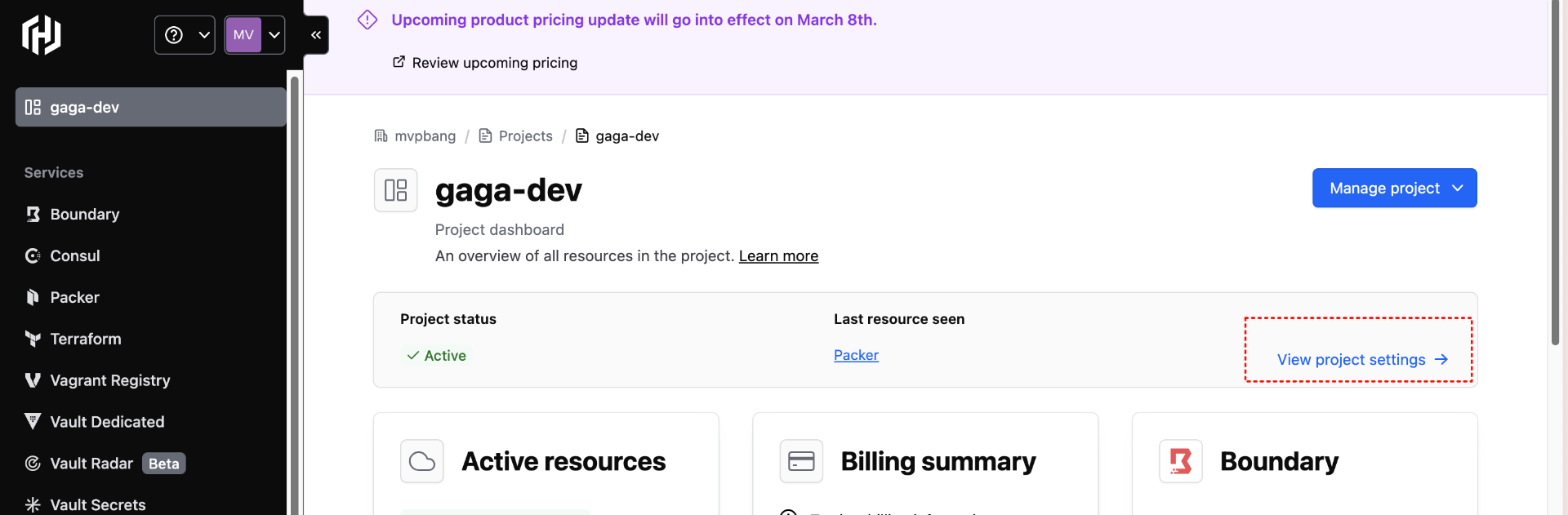Open Terraform service in sidebar
This screenshot has width=1568, height=515.
coord(85,339)
